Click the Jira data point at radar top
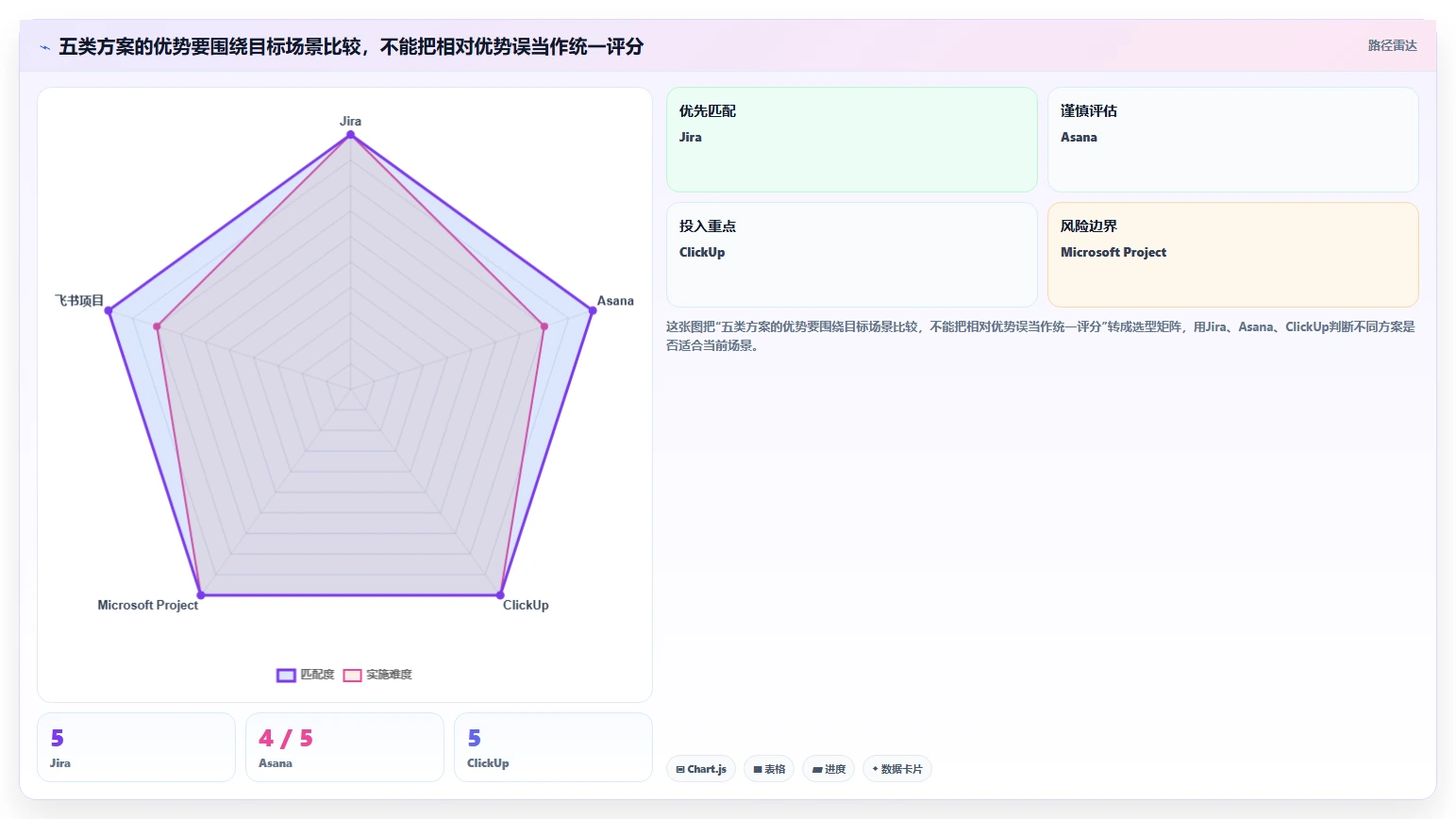Screen dimensions: 1456x819 tap(350, 135)
